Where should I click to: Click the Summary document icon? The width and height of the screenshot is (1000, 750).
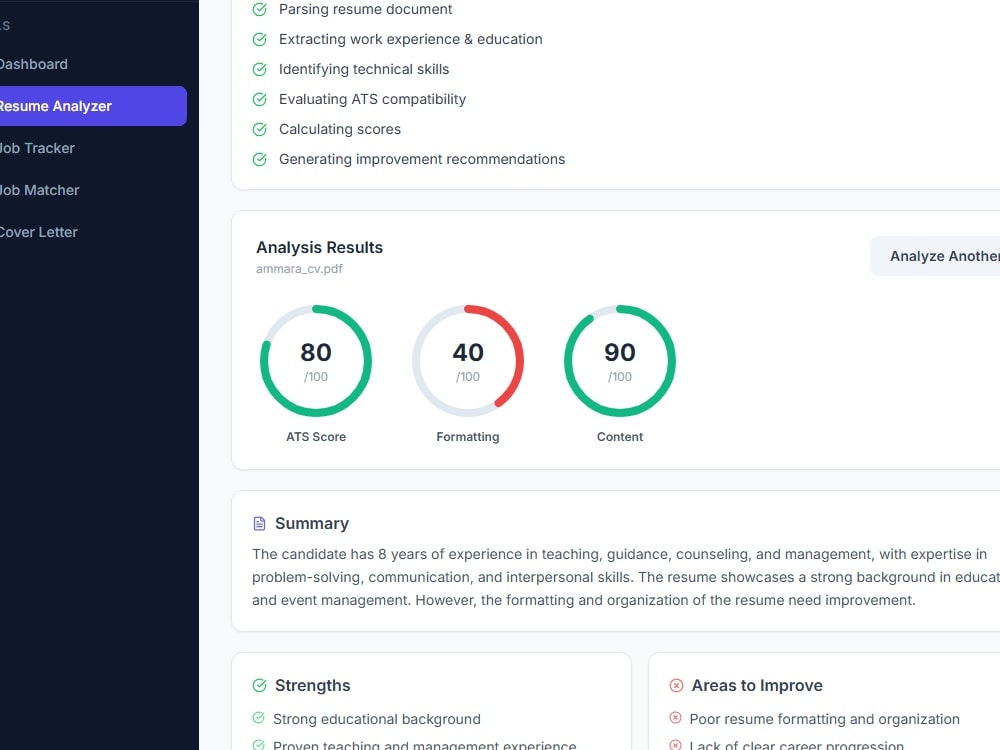pyautogui.click(x=260, y=524)
